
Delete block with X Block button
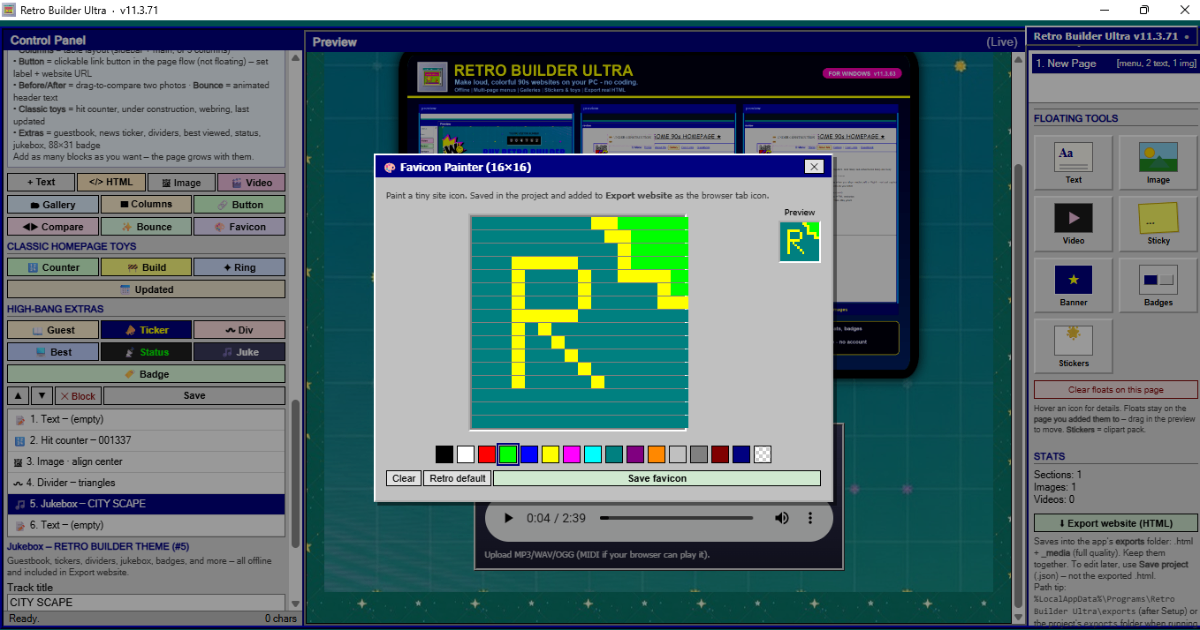78,396
